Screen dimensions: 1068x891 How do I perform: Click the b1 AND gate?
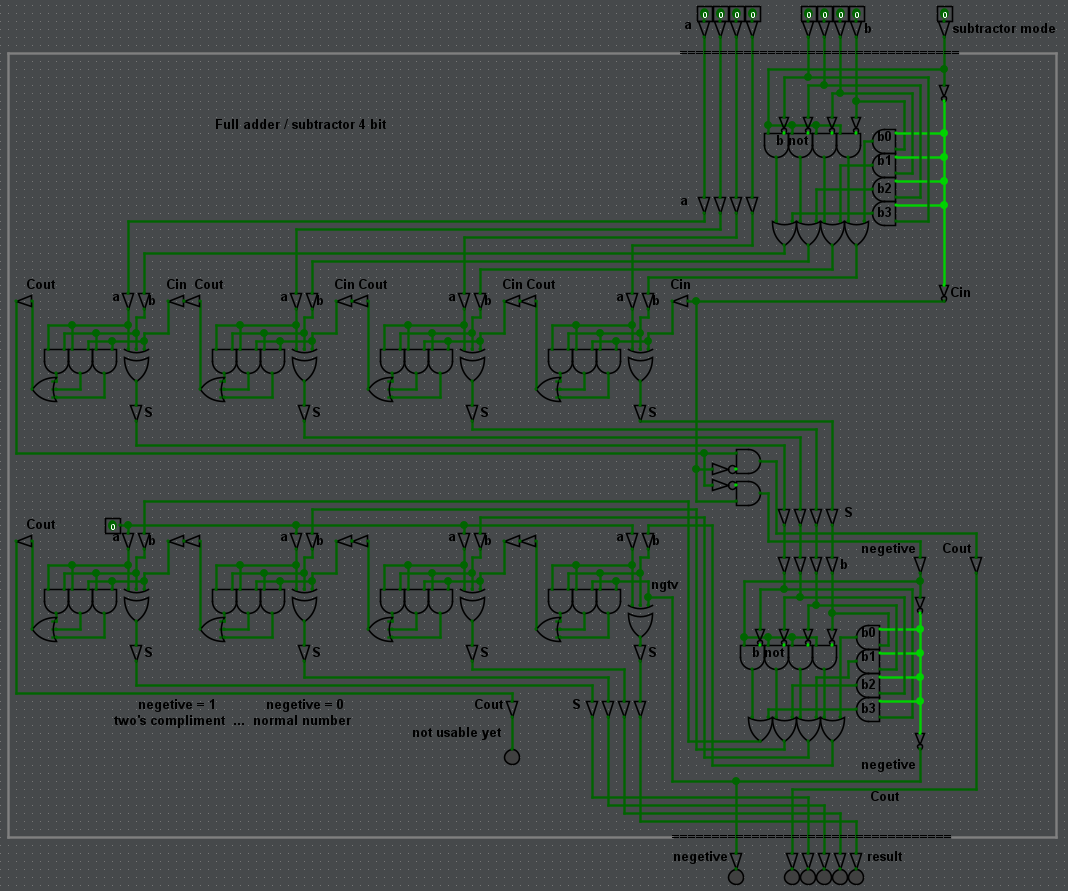pos(884,160)
